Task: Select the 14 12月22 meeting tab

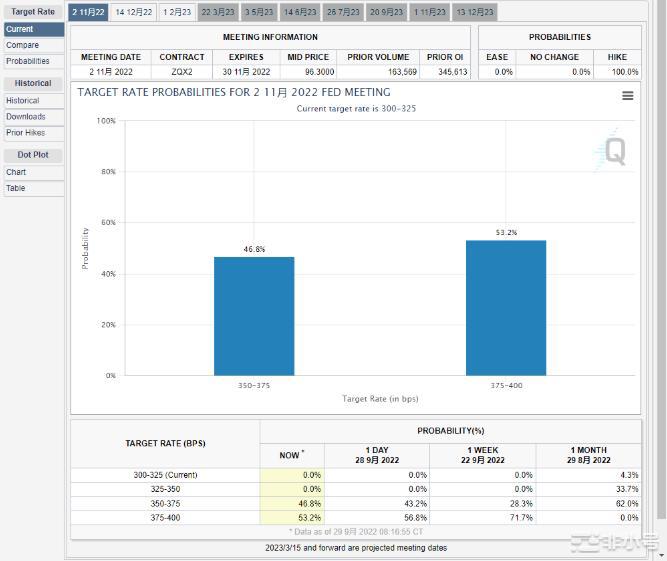Action: pyautogui.click(x=133, y=12)
